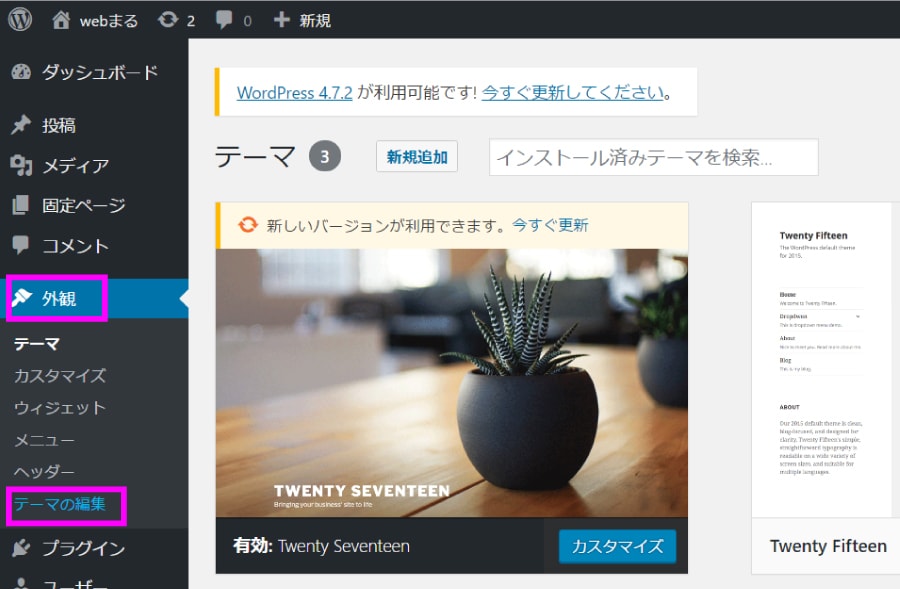Click the 有効: Twenty Seventeen label
This screenshot has height=589, width=900.
click(321, 546)
